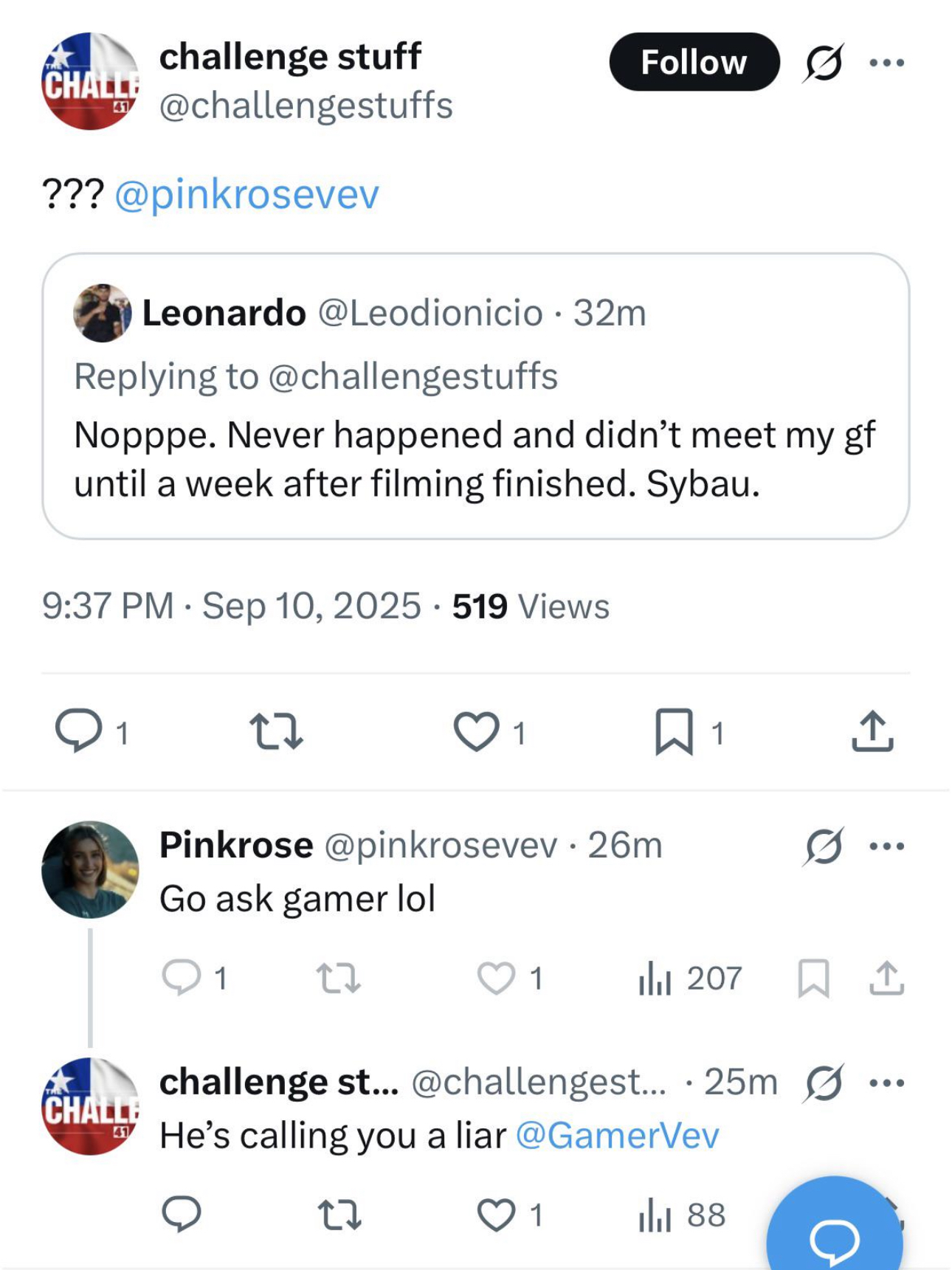Like Pinkrose's 'Go ask gamer lol' reply
Screen dimensions: 952x1270
496,979
